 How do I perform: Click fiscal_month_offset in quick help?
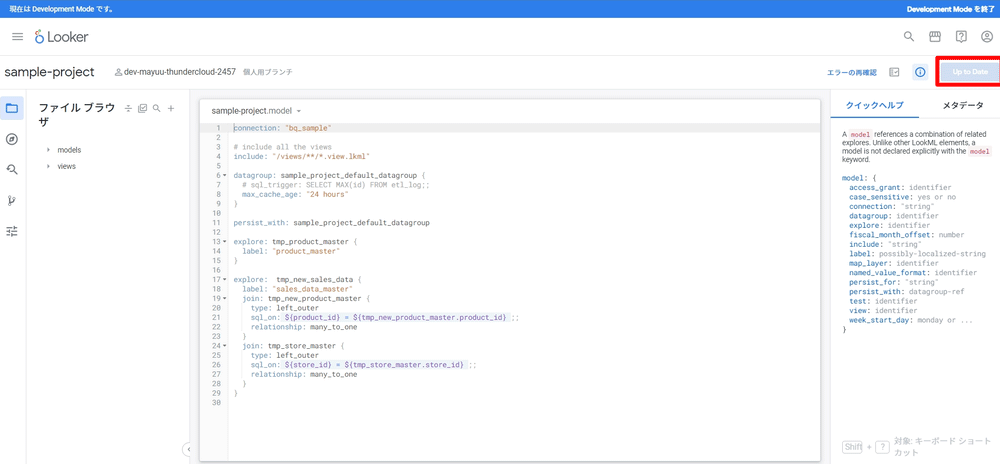point(891,235)
